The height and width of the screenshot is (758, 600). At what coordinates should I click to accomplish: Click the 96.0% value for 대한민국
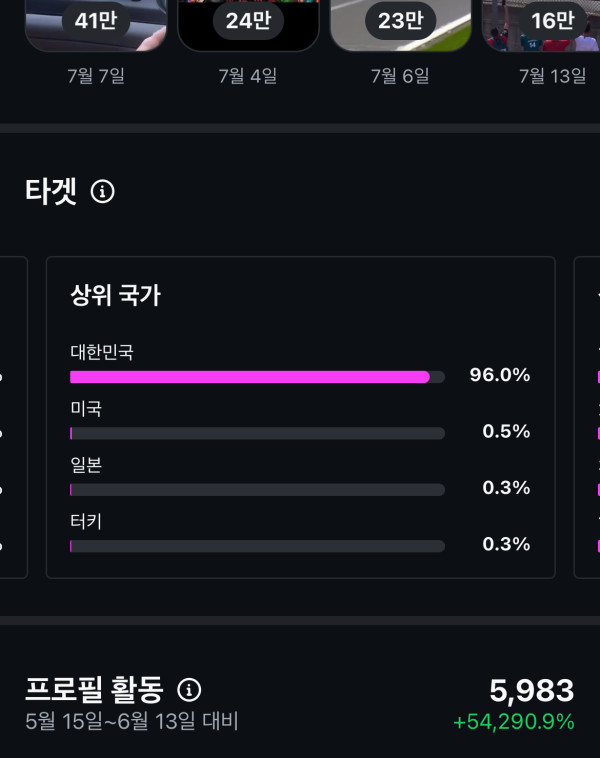pyautogui.click(x=499, y=376)
